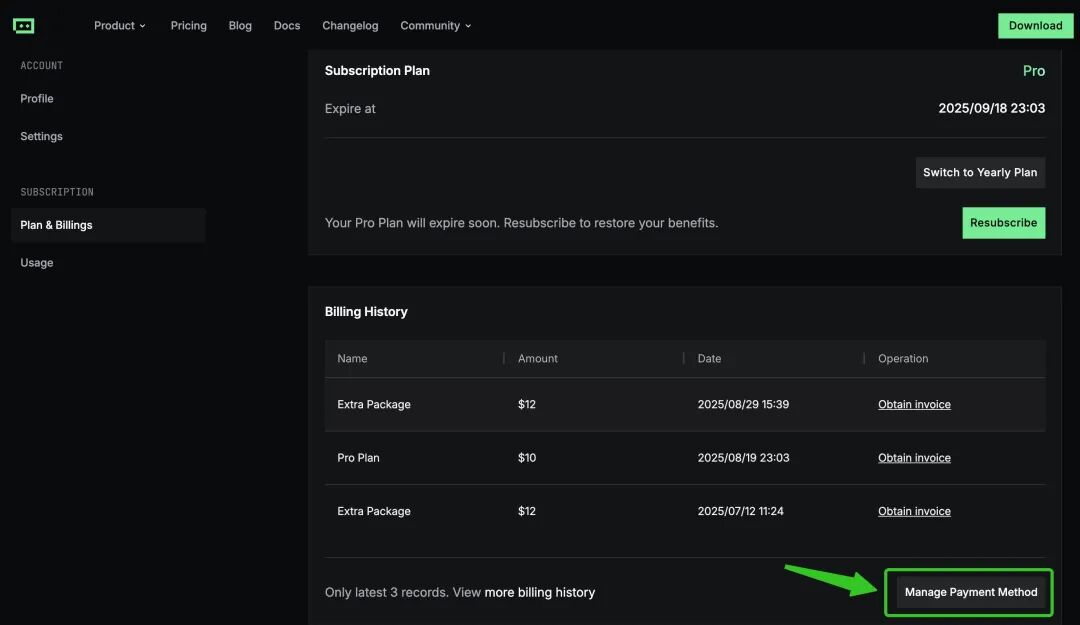The height and width of the screenshot is (625, 1080).
Task: Open the Docs link in navigation
Action: click(x=287, y=26)
